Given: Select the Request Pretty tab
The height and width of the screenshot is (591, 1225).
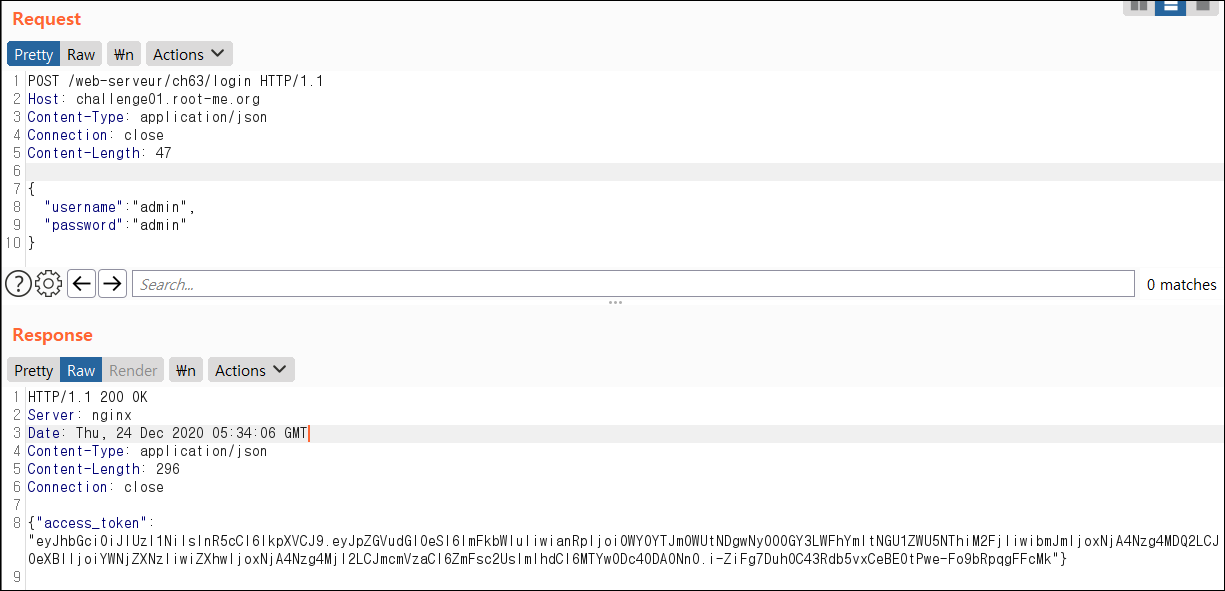Looking at the screenshot, I should tap(33, 54).
